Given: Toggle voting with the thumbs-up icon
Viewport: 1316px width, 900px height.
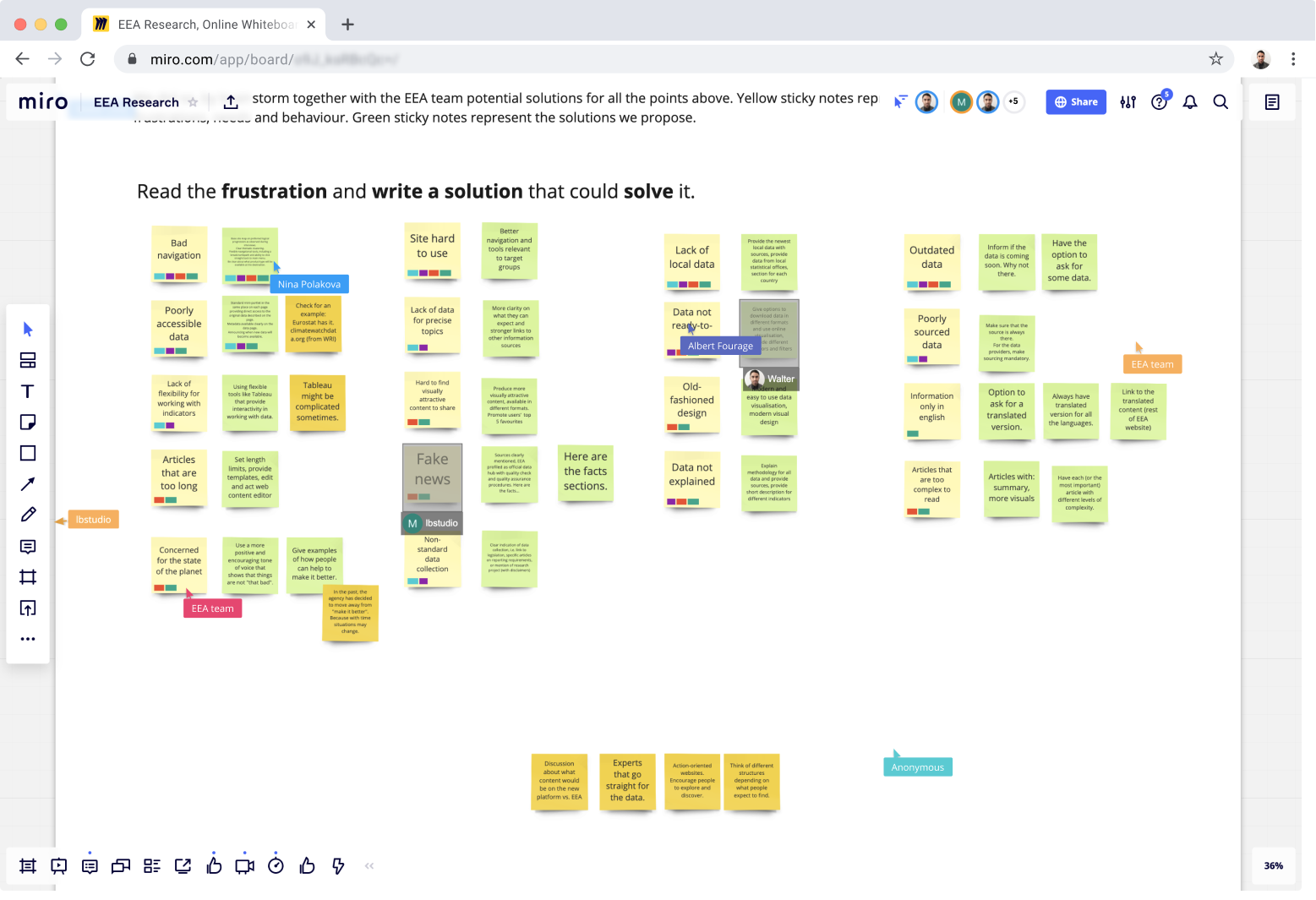Looking at the screenshot, I should tap(214, 865).
